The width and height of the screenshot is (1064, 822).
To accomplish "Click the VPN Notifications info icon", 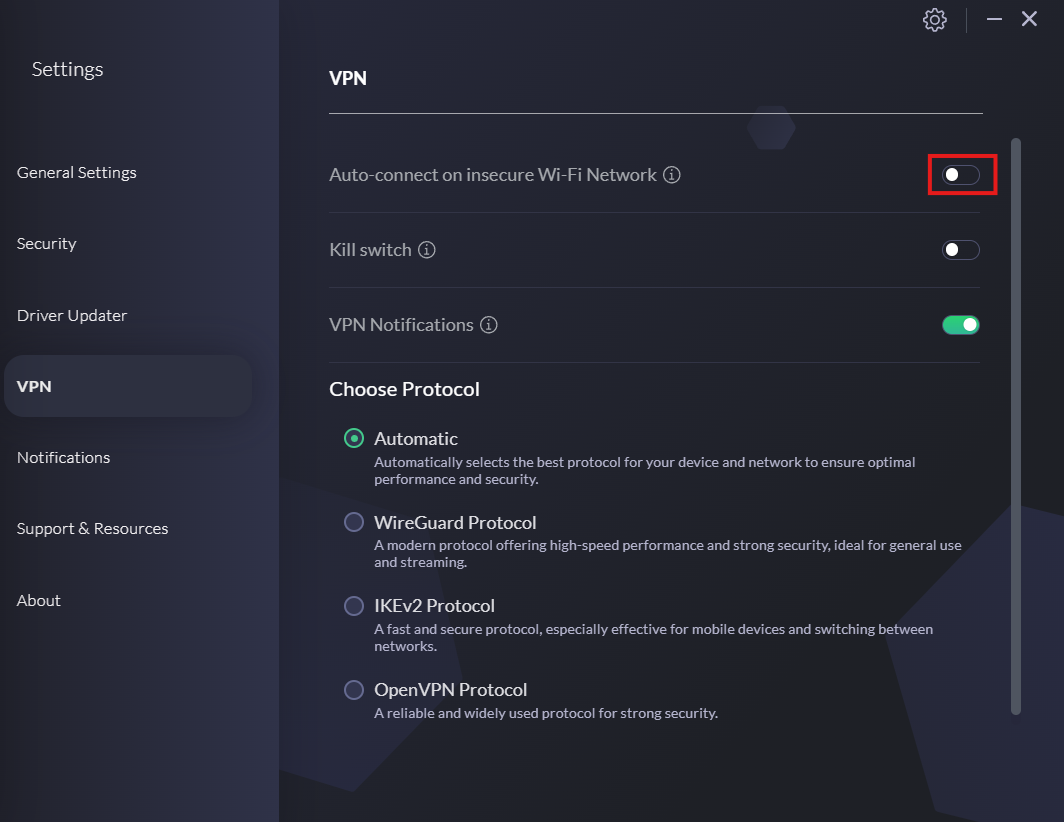I will click(488, 324).
